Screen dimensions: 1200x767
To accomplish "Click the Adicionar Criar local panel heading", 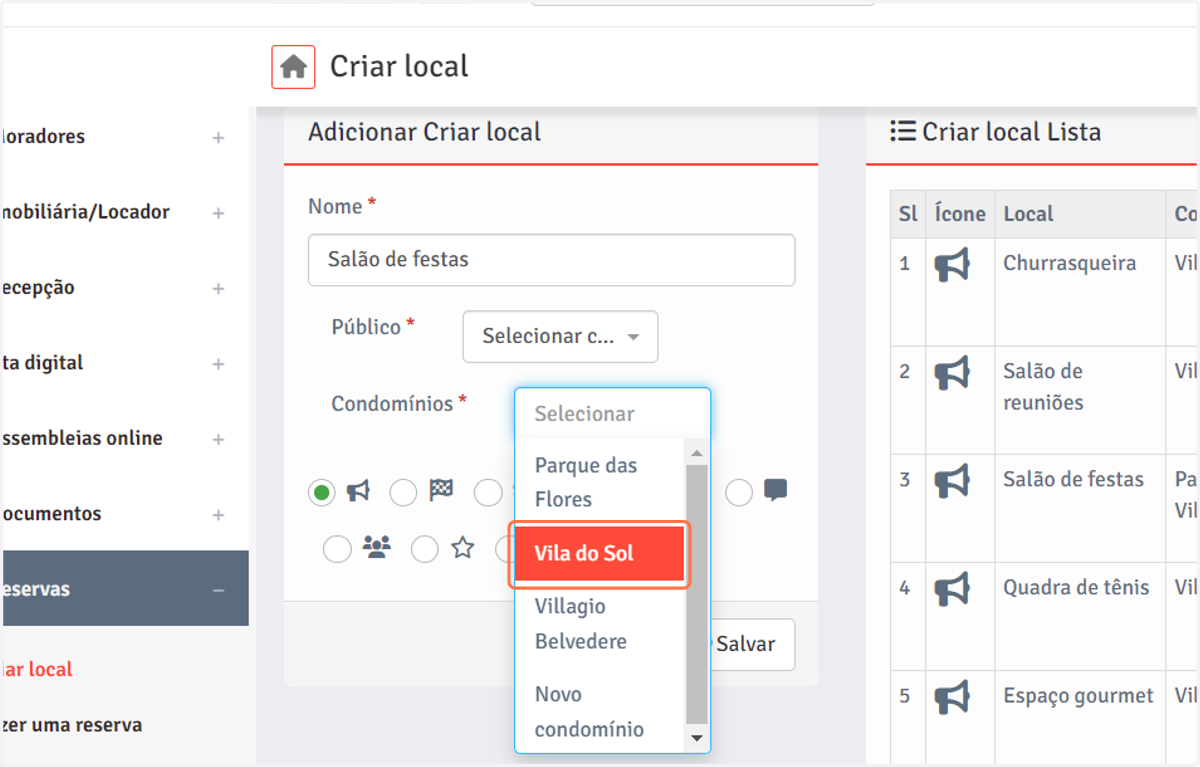I will coord(424,132).
